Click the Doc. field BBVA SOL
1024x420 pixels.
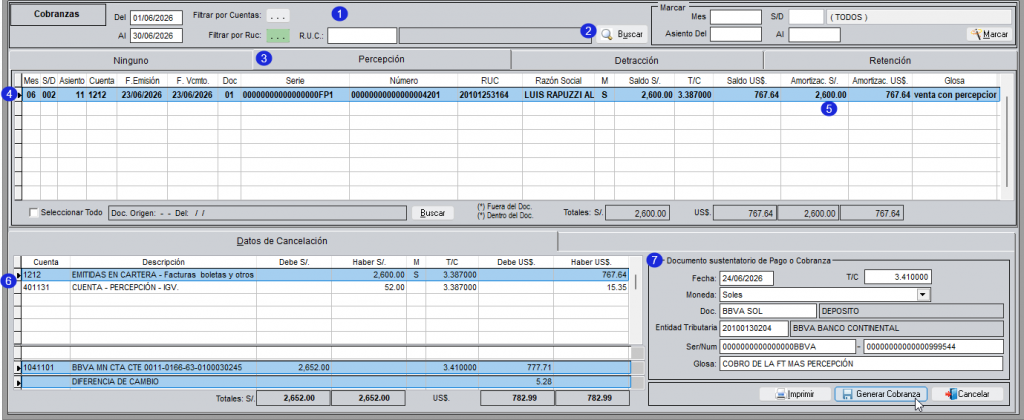click(x=768, y=311)
